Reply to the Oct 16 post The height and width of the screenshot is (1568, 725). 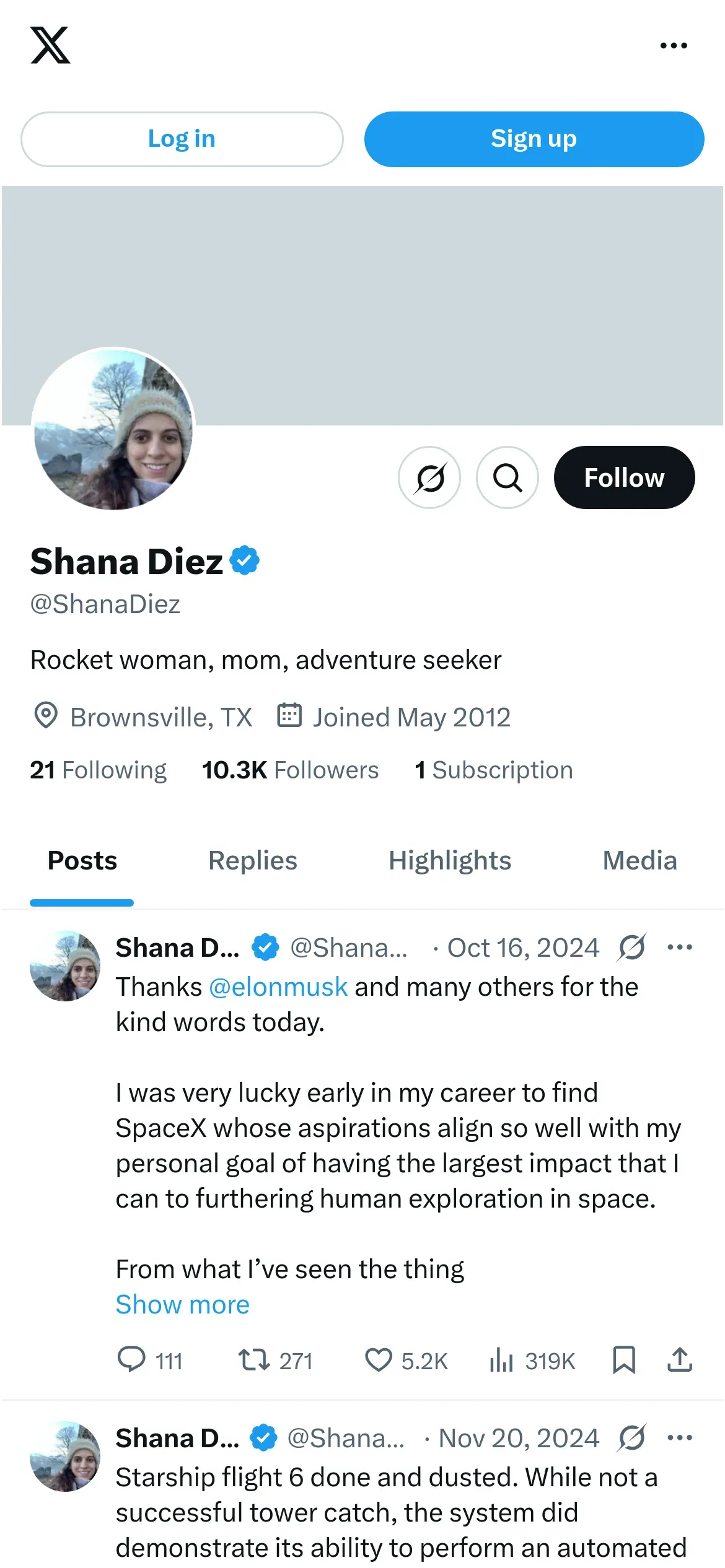tap(131, 1360)
